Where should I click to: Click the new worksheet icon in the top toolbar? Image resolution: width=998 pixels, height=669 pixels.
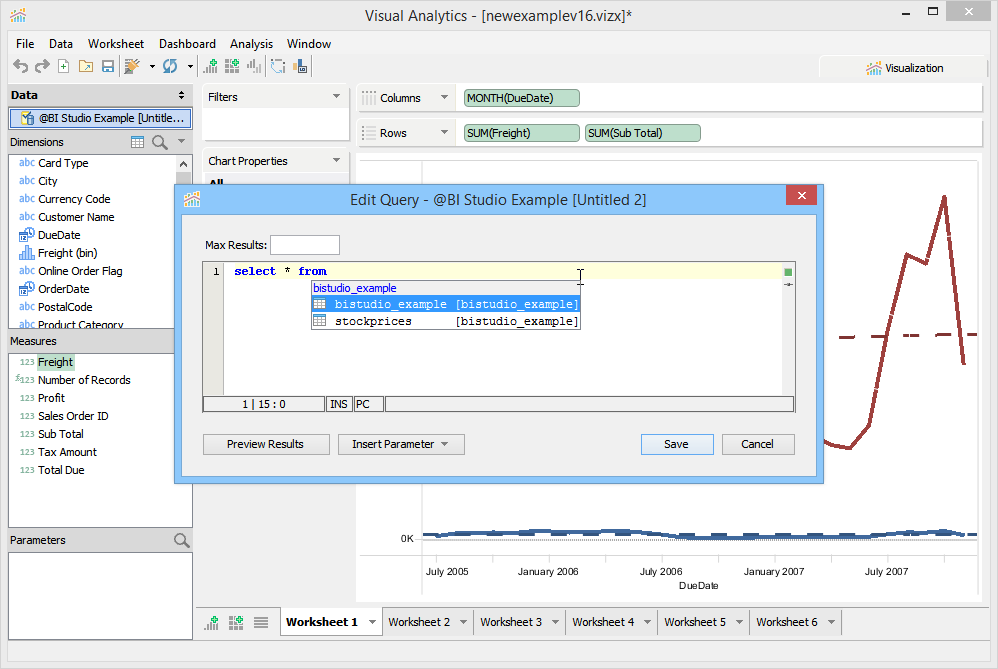tap(210, 67)
